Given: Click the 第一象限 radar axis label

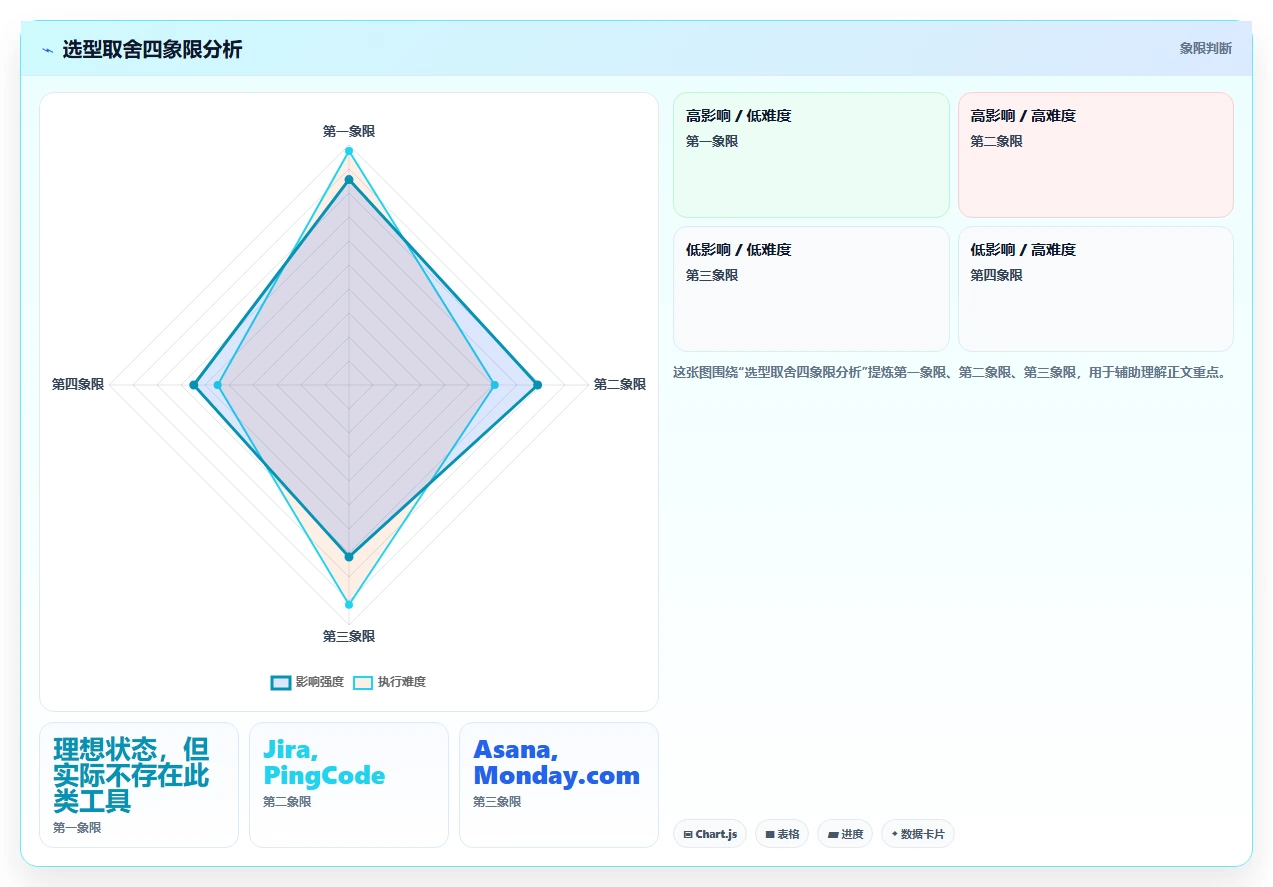Looking at the screenshot, I should (x=349, y=131).
